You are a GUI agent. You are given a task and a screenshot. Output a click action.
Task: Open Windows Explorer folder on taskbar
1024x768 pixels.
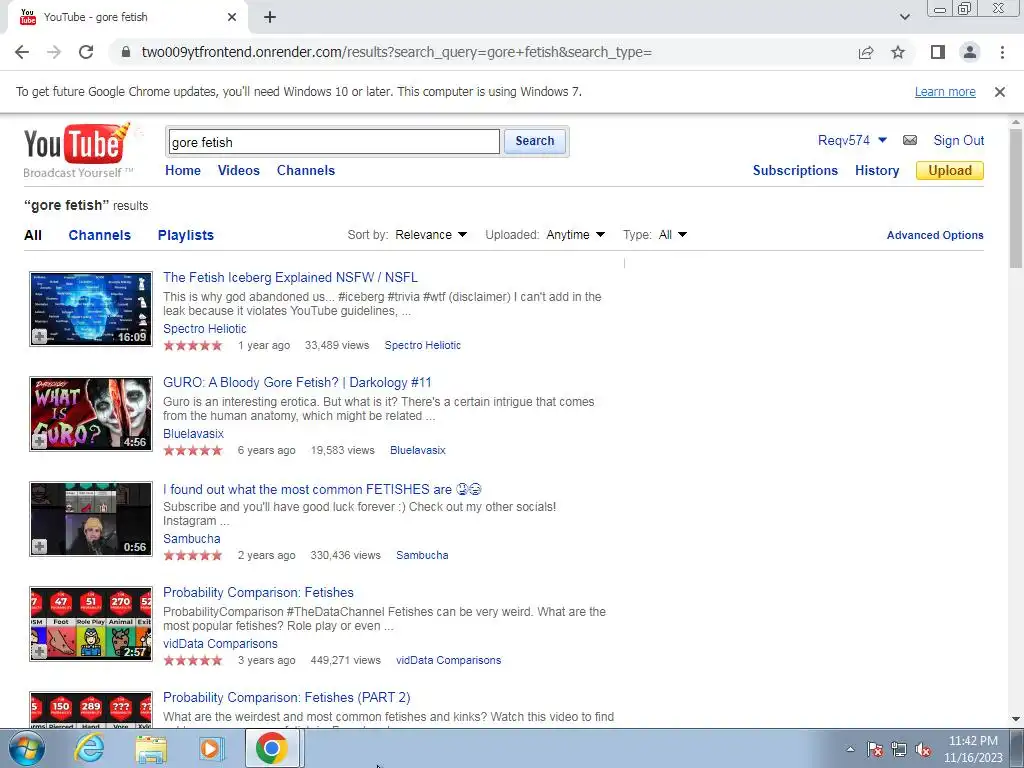[x=151, y=748]
